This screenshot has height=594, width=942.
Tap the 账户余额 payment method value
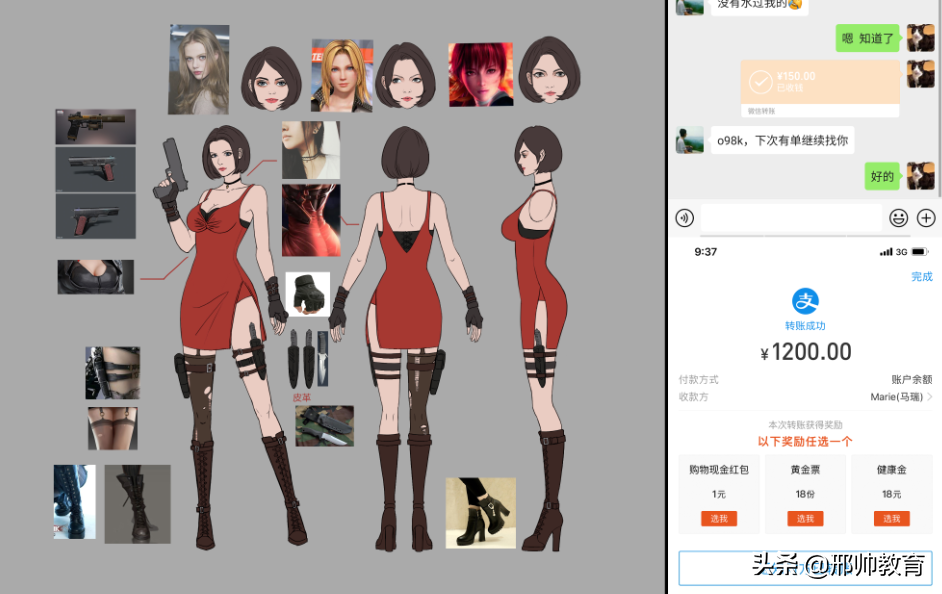coord(911,379)
